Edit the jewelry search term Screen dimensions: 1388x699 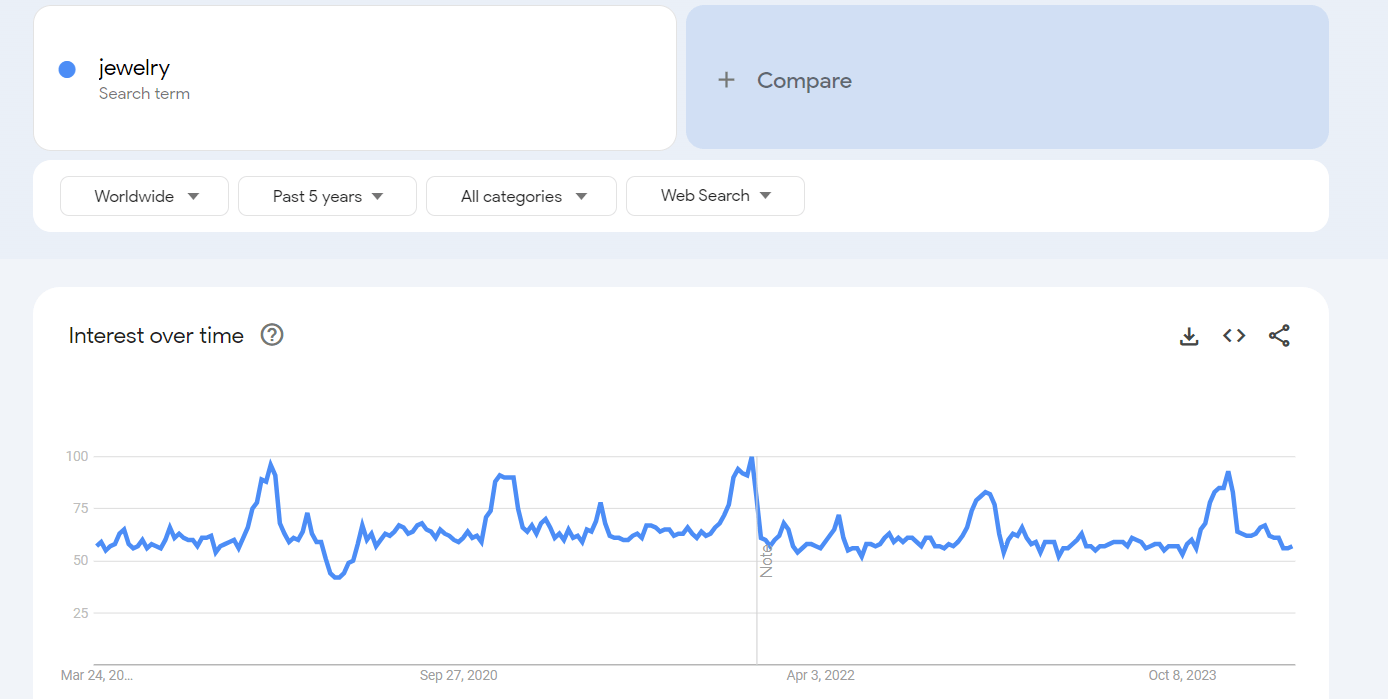[355, 78]
